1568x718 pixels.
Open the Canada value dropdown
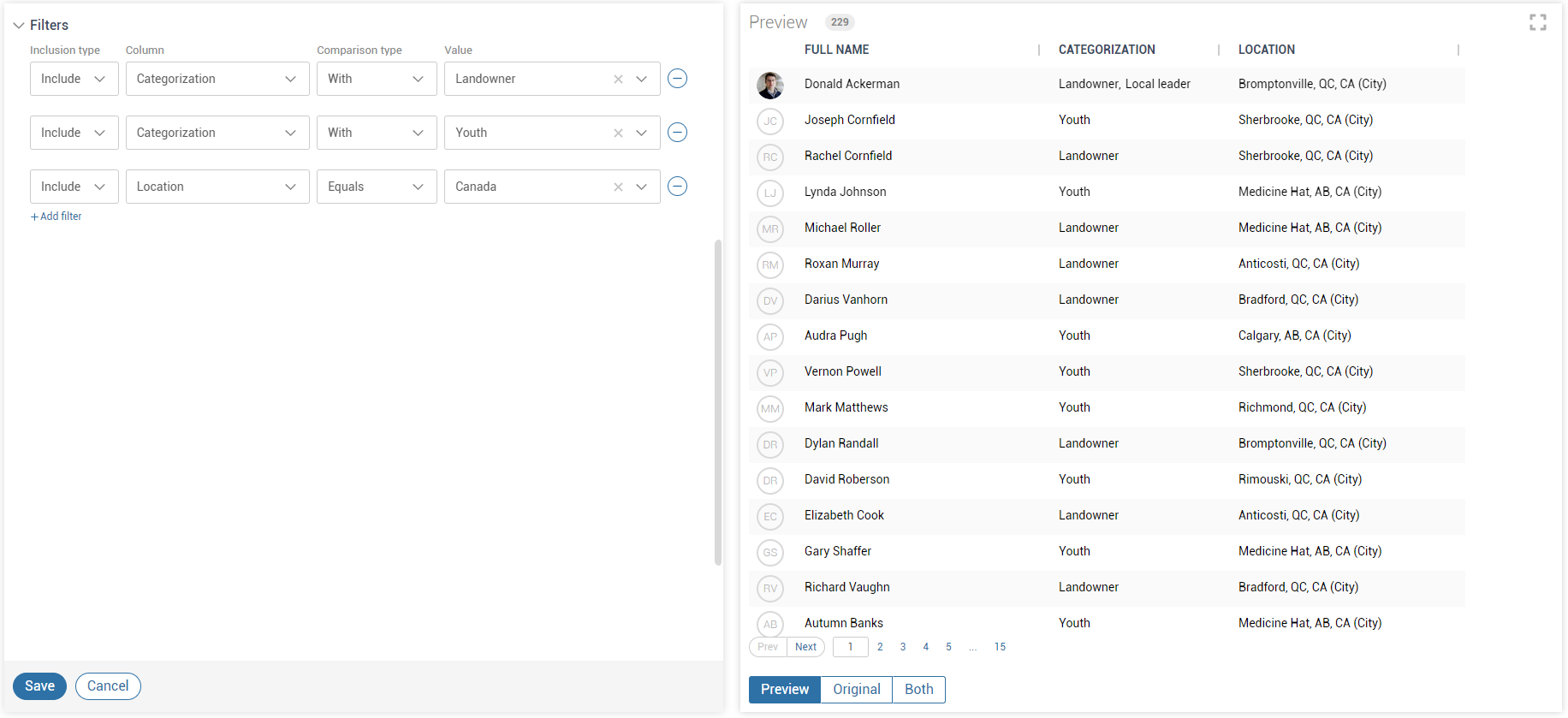(641, 187)
